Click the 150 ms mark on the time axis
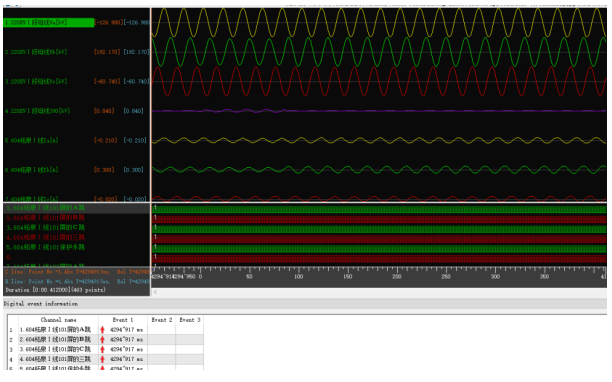The height and width of the screenshot is (382, 612). point(347,276)
